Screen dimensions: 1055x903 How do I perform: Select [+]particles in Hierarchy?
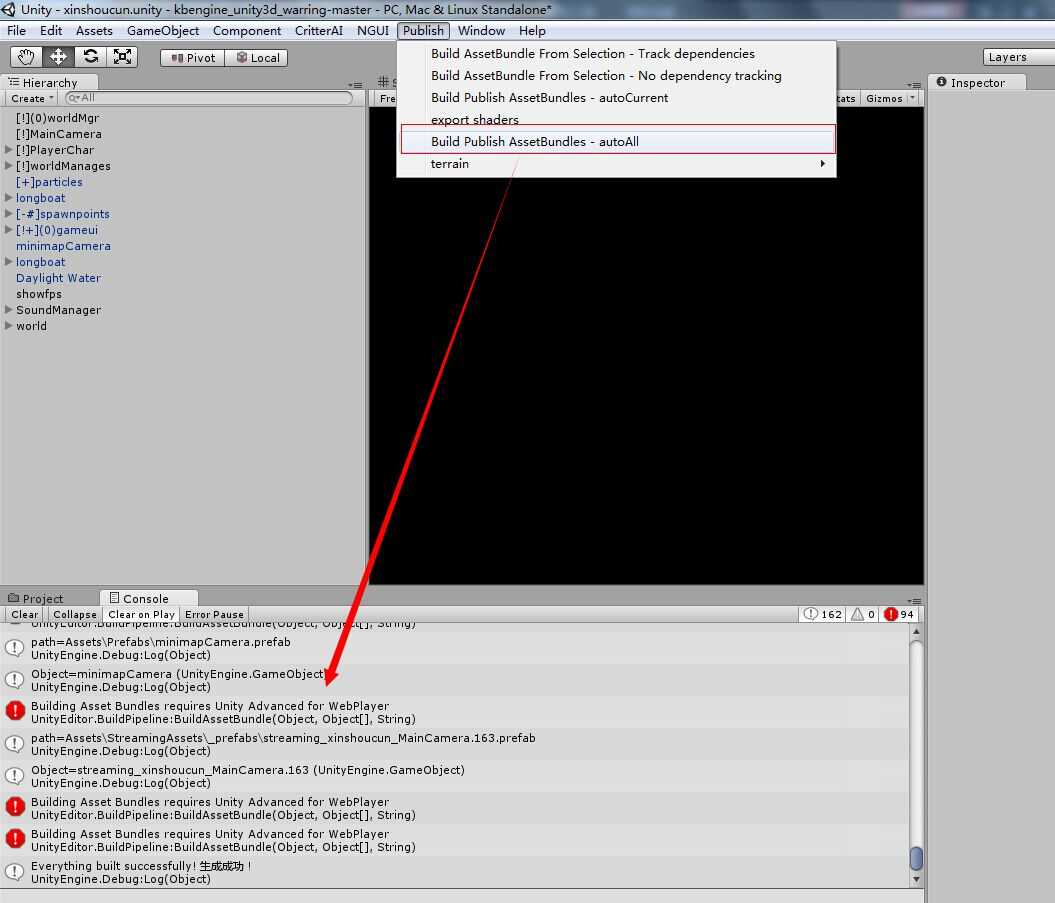pyautogui.click(x=49, y=182)
